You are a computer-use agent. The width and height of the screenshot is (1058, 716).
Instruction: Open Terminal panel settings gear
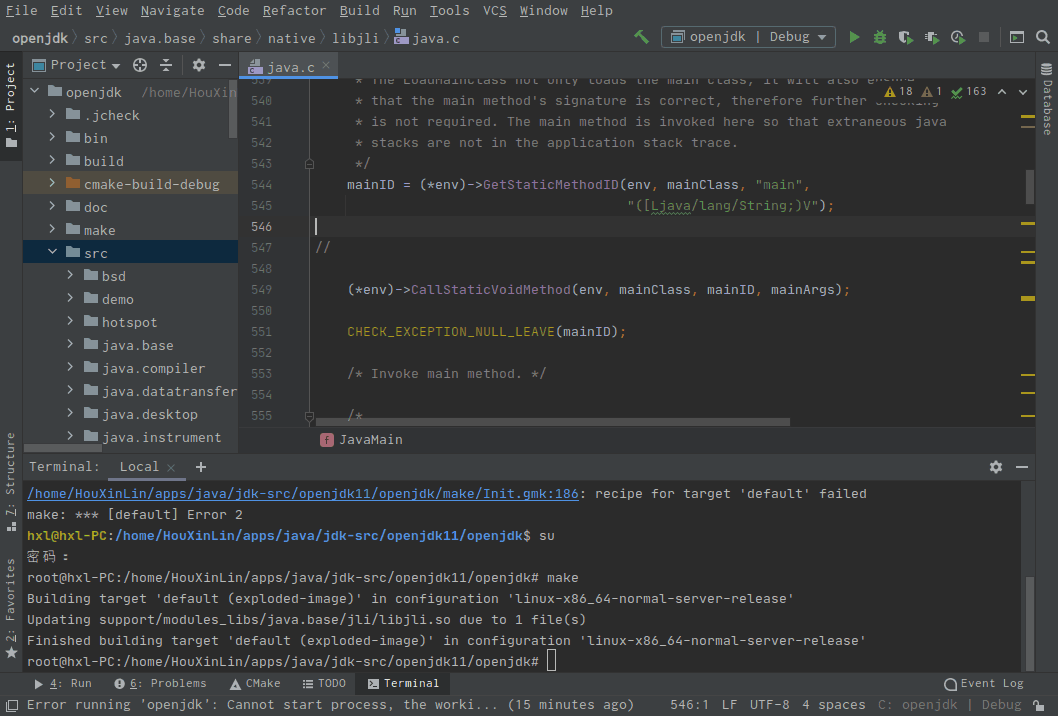tap(996, 467)
